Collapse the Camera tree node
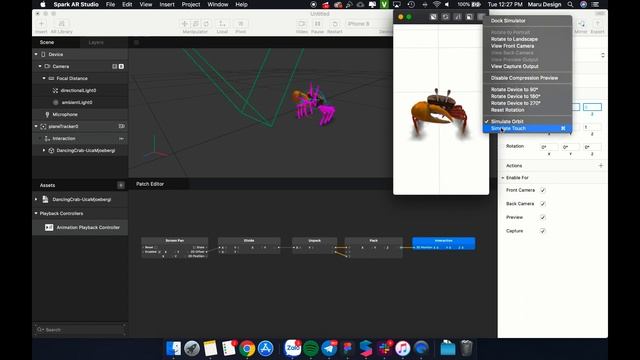The width and height of the screenshot is (640, 360). pos(40,66)
